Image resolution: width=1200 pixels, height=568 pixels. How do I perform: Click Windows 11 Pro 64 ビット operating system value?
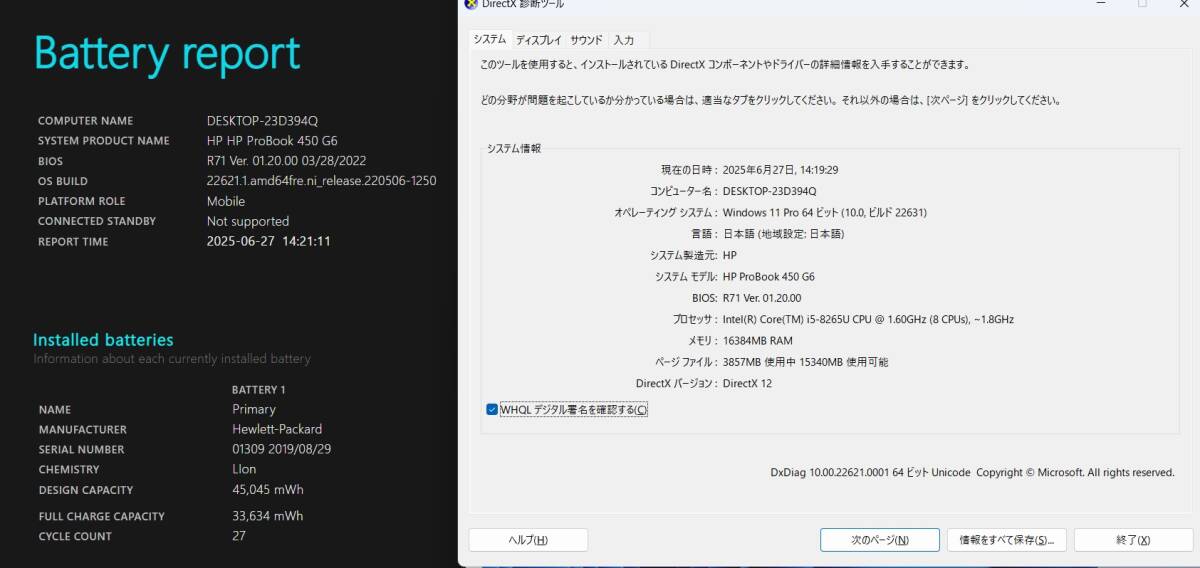point(824,212)
